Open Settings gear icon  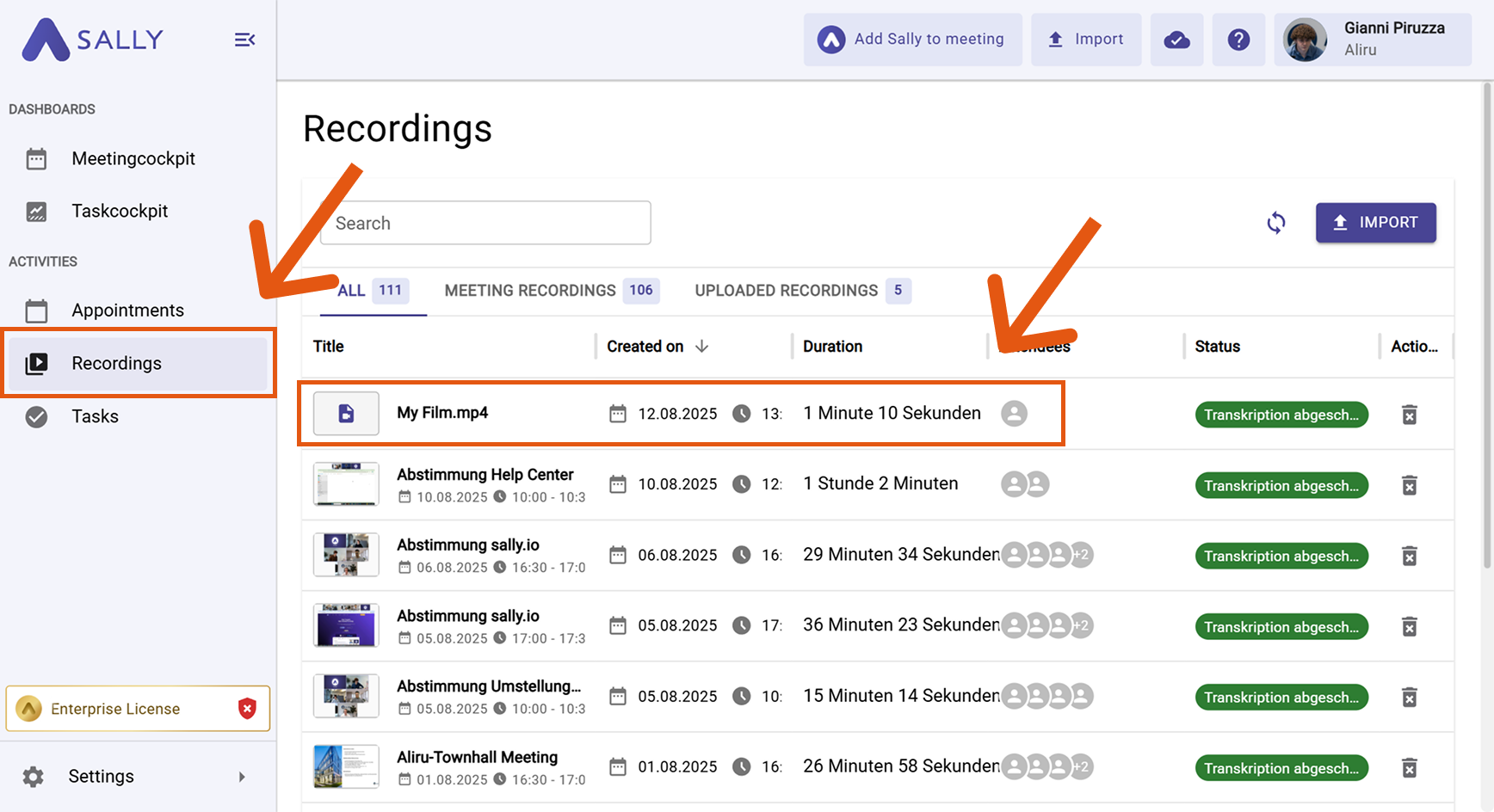tap(34, 777)
